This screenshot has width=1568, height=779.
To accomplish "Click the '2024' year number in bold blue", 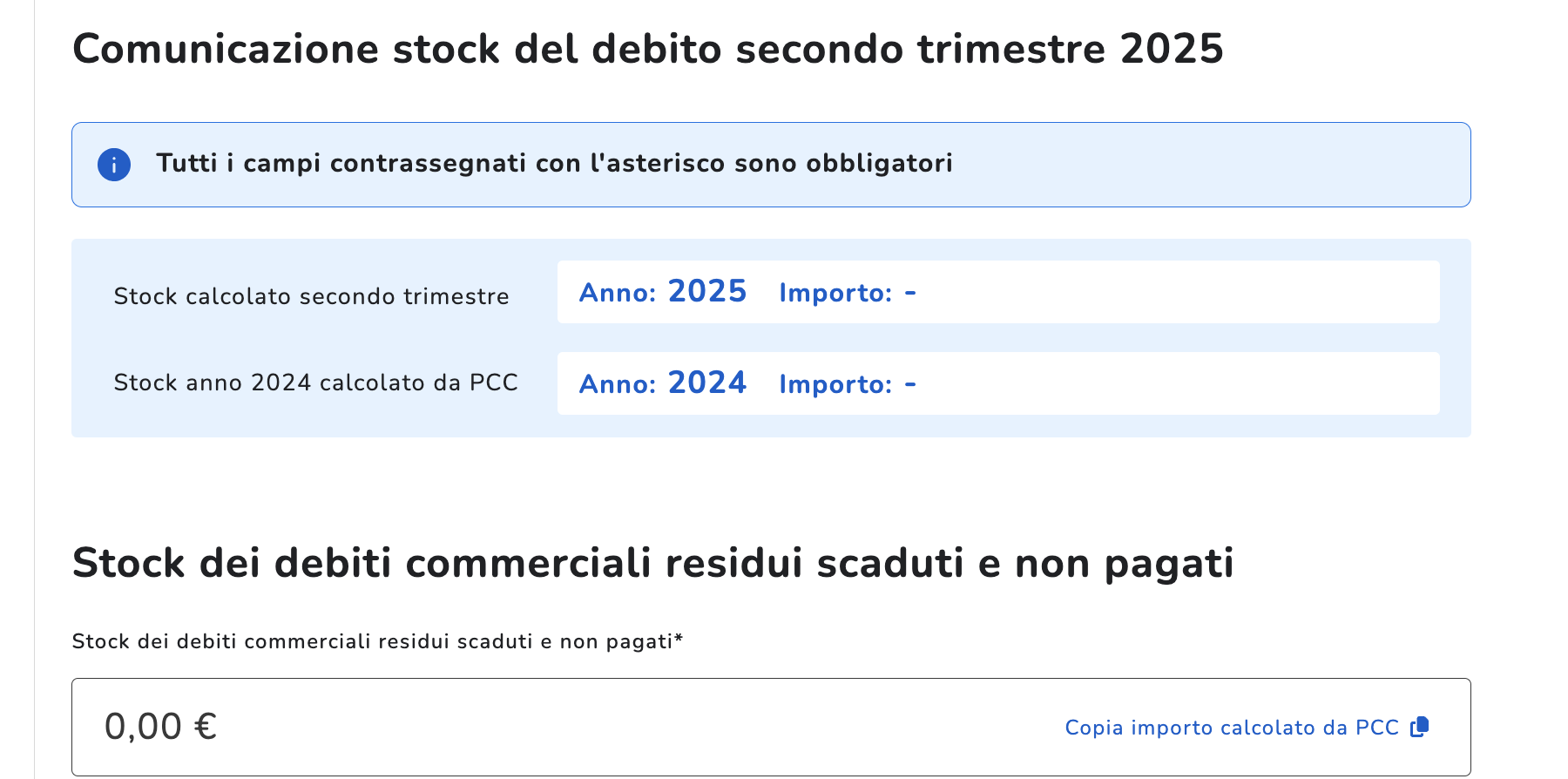I will click(x=706, y=383).
